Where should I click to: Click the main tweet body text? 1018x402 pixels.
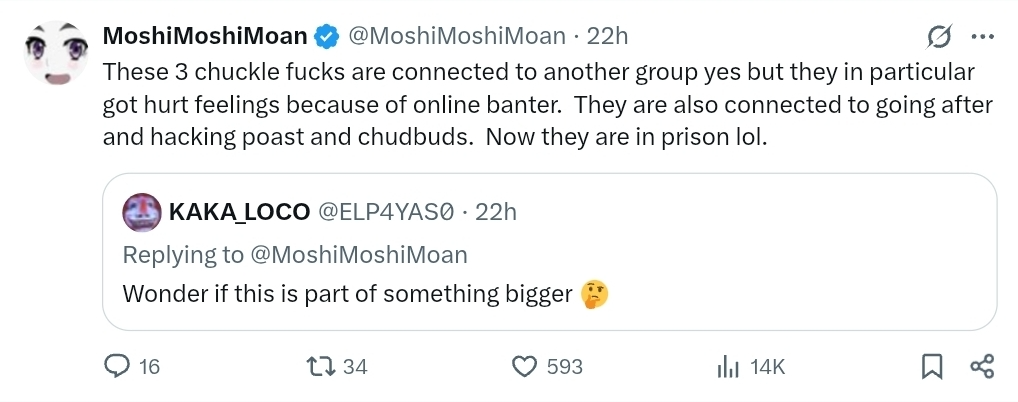[x=538, y=105]
